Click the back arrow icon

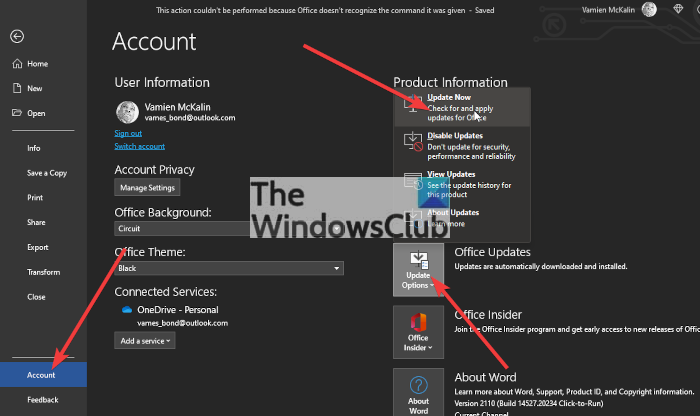point(17,37)
